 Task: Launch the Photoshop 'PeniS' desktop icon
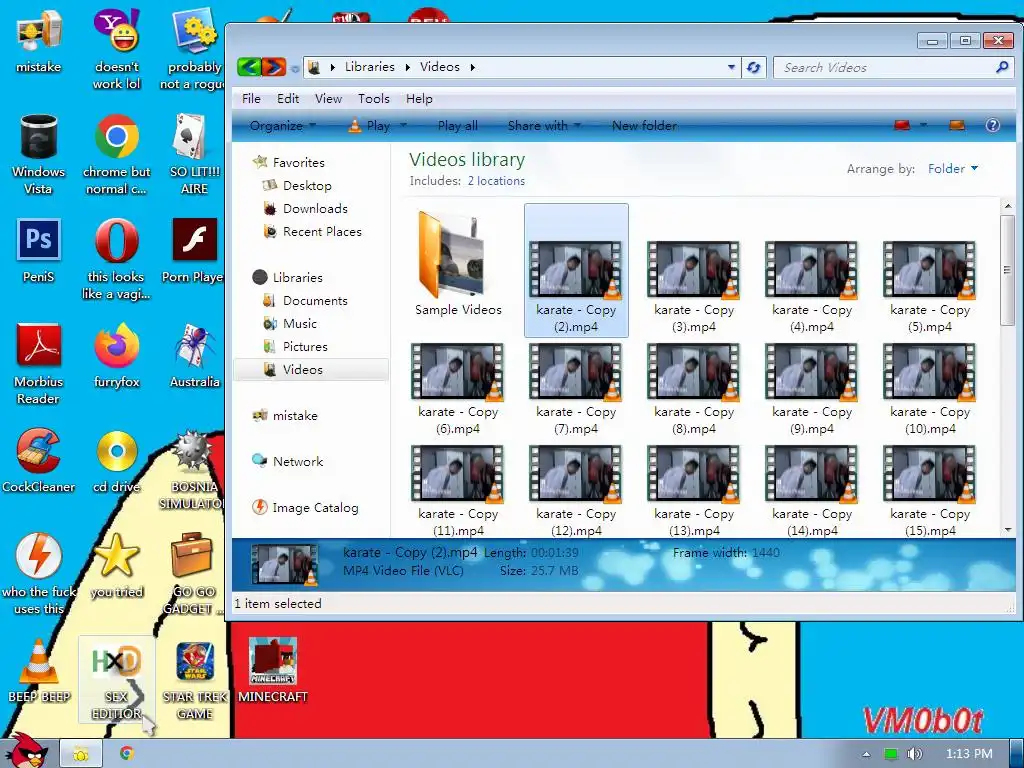[x=39, y=251]
